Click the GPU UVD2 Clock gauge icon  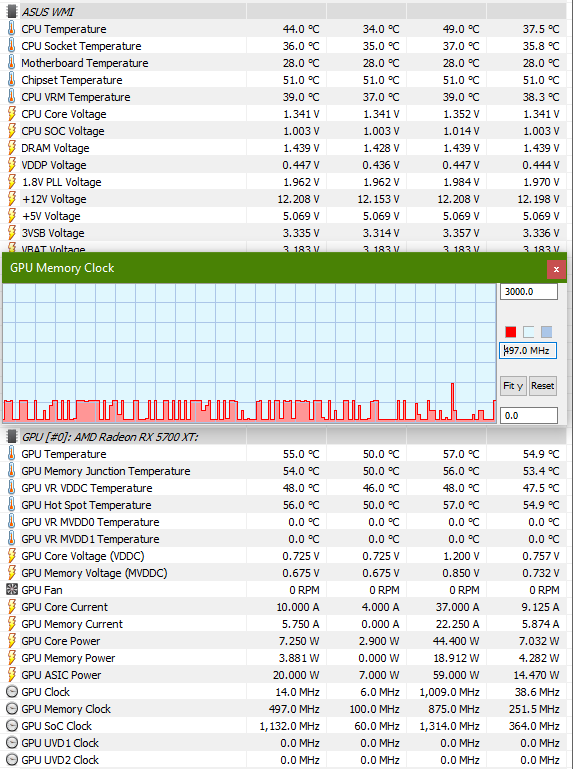click(x=12, y=760)
